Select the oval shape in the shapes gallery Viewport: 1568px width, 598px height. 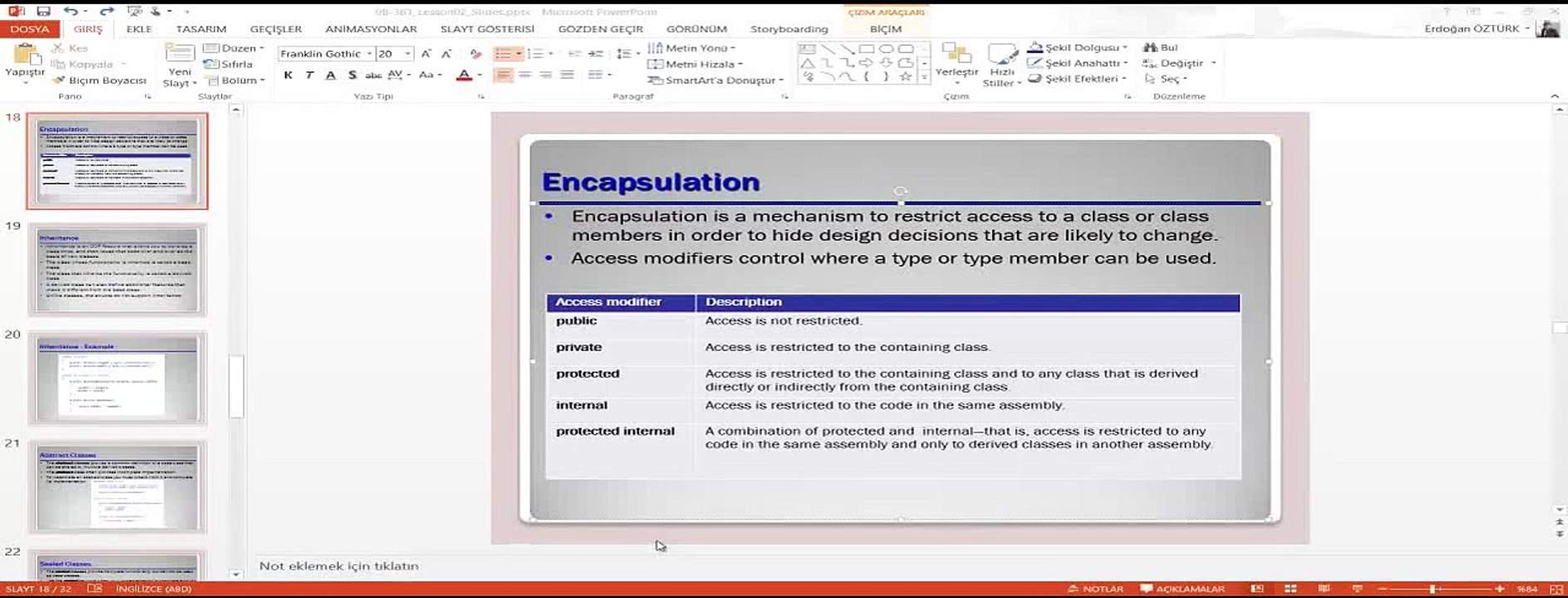(x=887, y=49)
